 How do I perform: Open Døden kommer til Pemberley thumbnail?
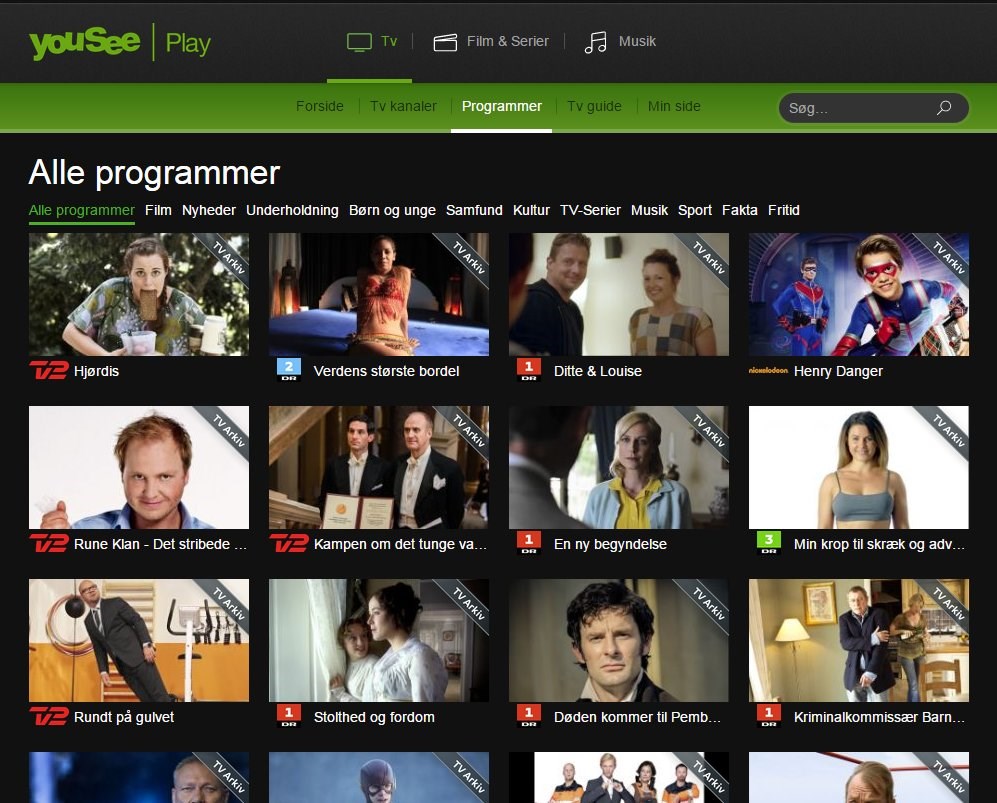coord(619,640)
